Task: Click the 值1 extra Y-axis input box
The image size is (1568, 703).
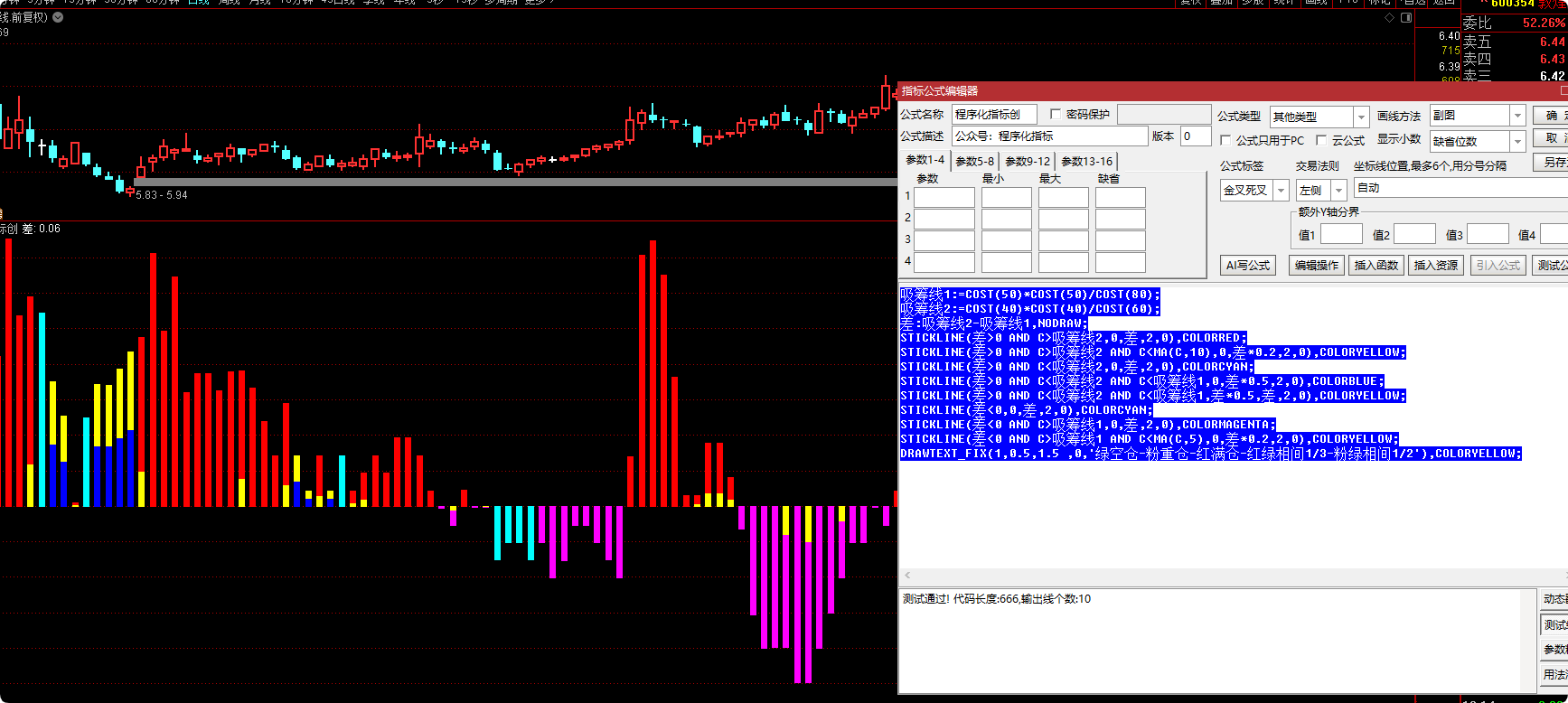Action: [x=1341, y=235]
